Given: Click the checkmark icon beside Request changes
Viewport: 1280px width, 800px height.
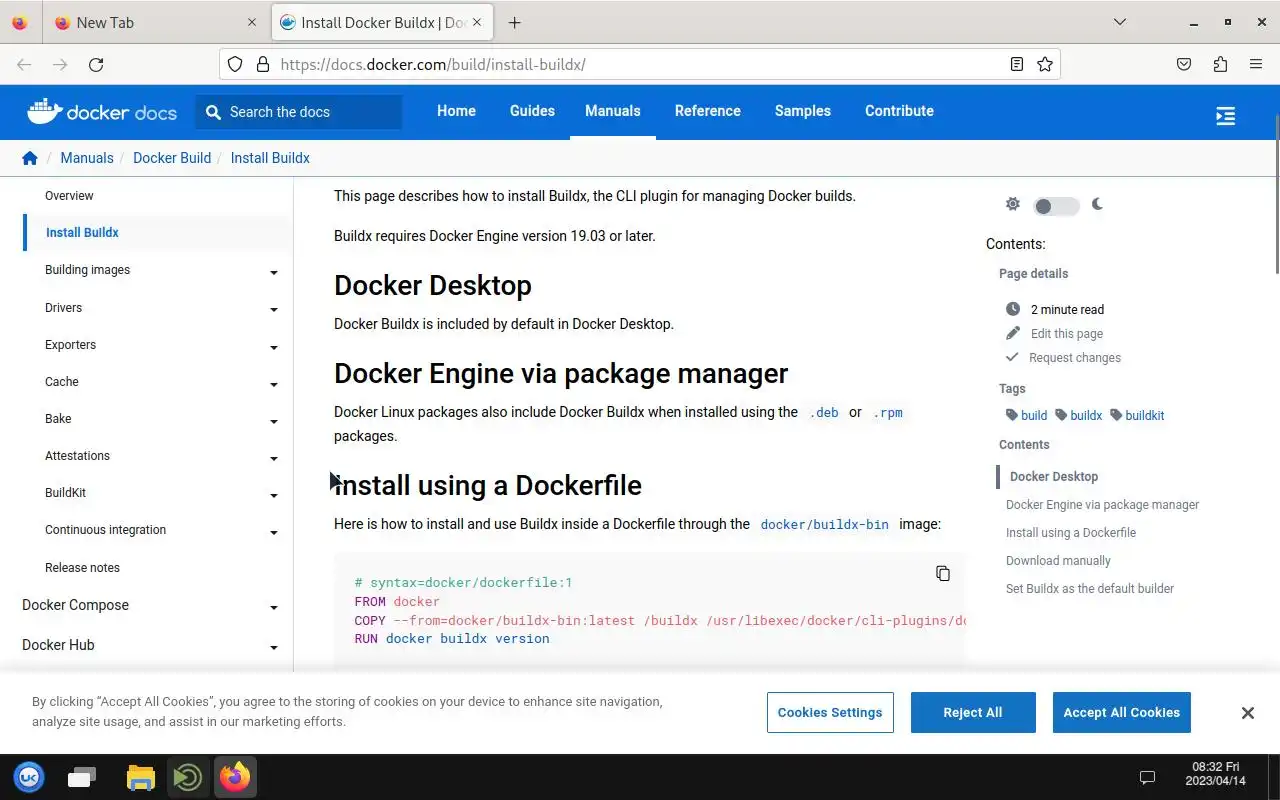Looking at the screenshot, I should tap(1012, 357).
